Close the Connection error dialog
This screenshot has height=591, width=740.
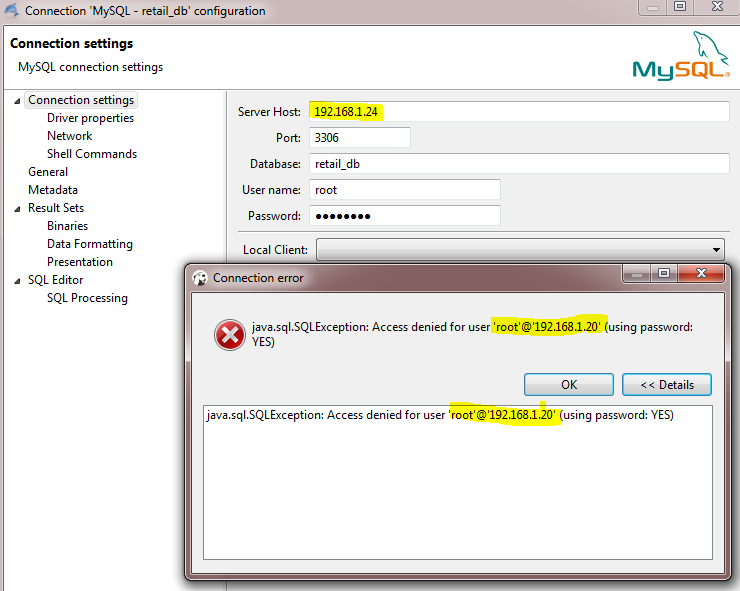(701, 273)
